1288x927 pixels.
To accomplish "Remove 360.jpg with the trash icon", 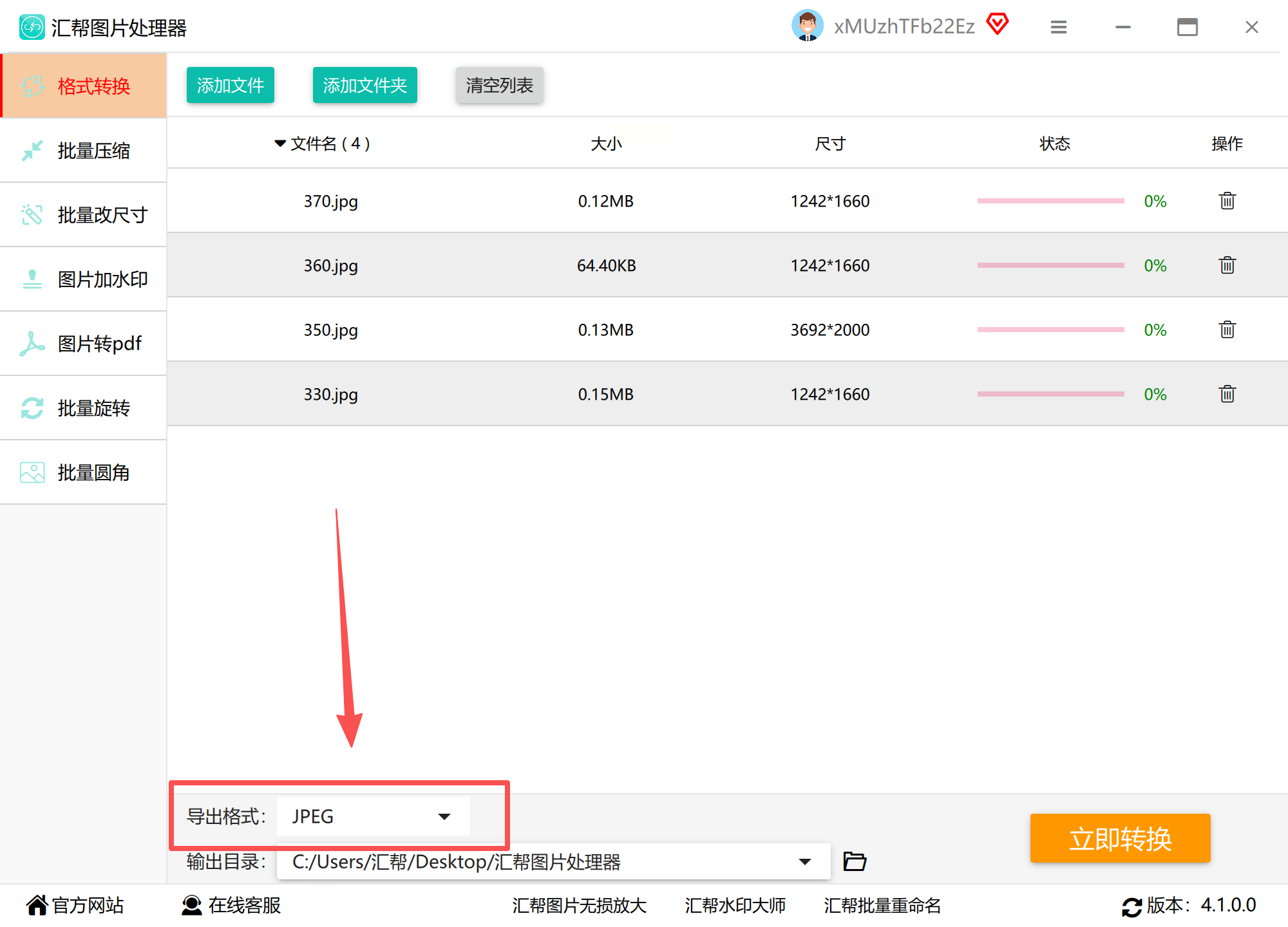I will pos(1227,265).
